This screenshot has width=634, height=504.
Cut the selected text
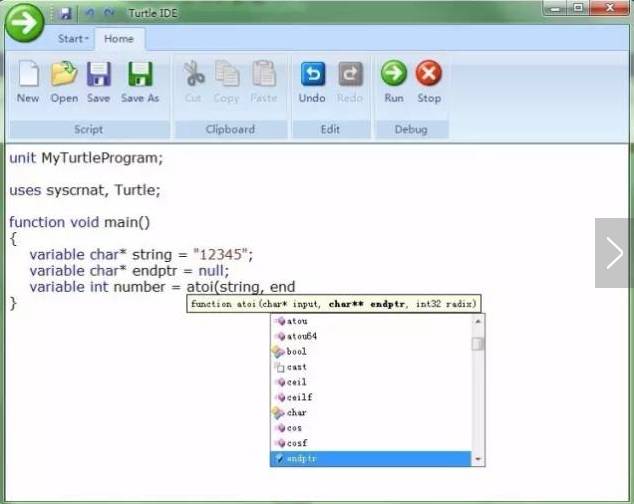193,82
